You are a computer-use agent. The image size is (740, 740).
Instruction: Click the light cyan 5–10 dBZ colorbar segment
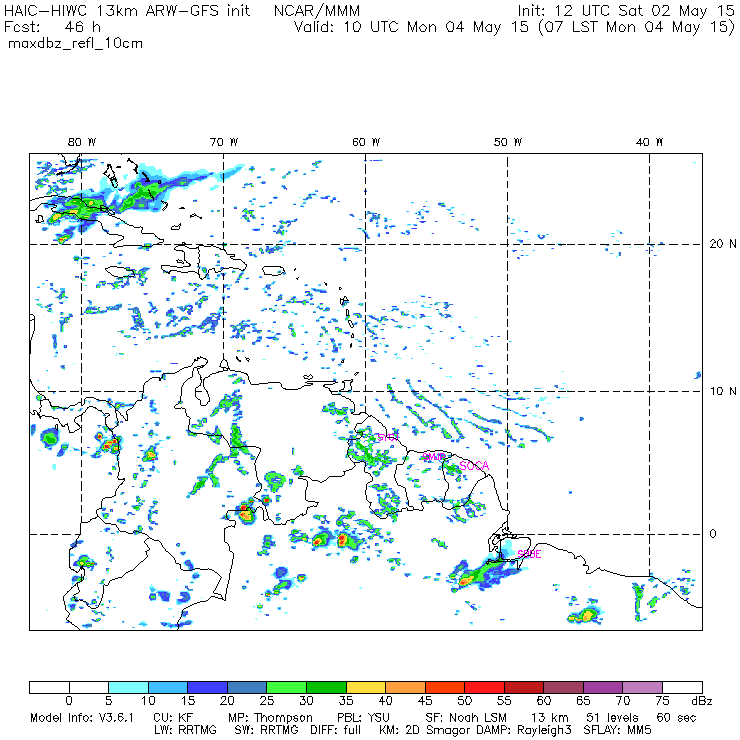128,687
